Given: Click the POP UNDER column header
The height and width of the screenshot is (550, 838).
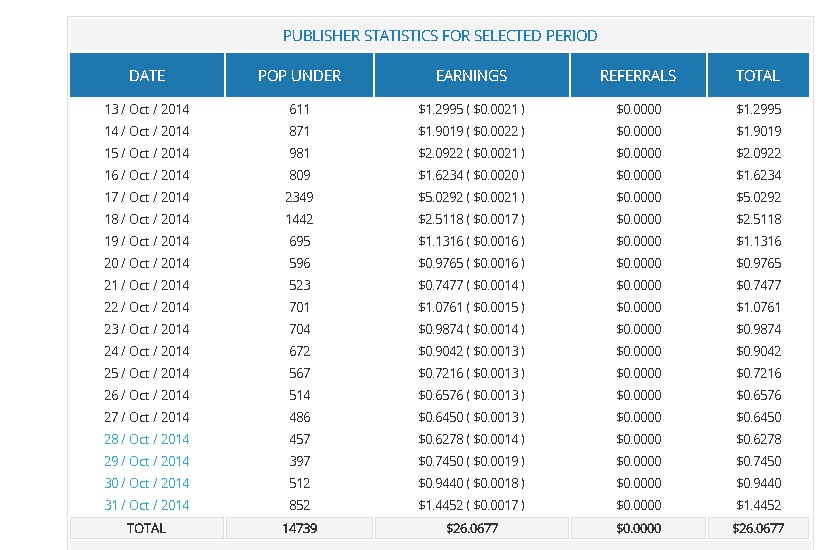Looking at the screenshot, I should pos(299,76).
